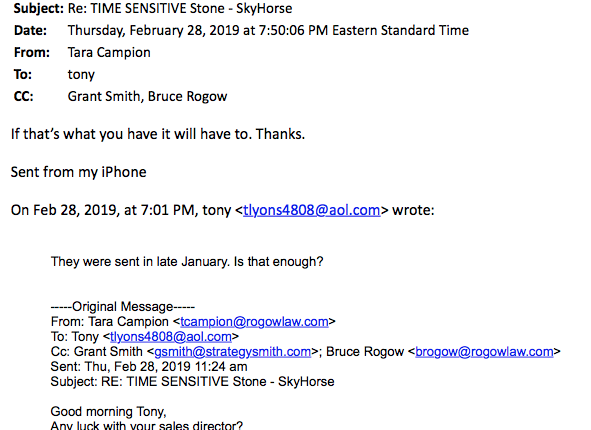Viewport: 591px width, 430px height.
Task: Click 'They were sent in late January' text
Action: pyautogui.click(x=187, y=262)
